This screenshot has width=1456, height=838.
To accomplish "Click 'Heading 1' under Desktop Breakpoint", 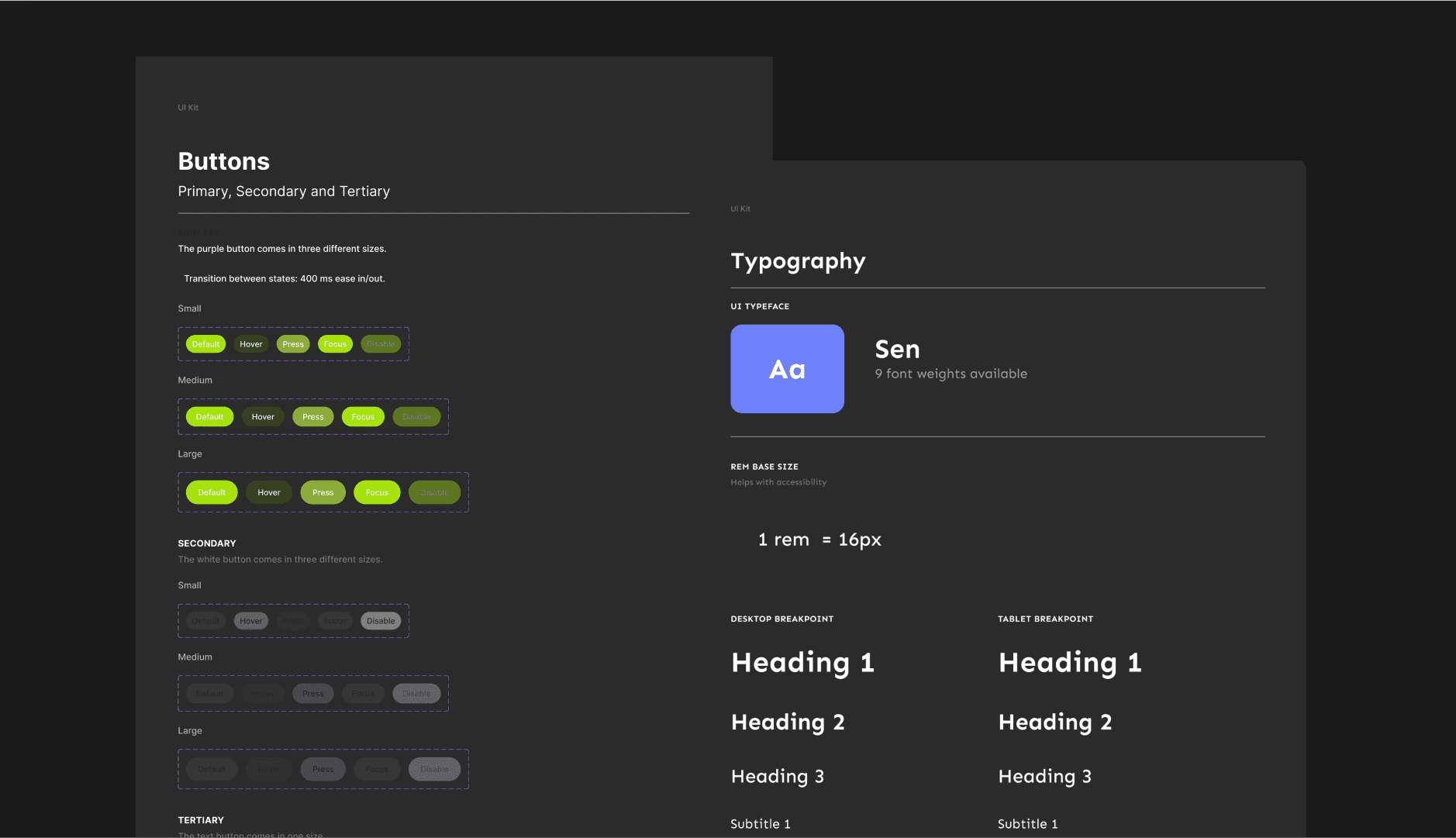I will coord(803,664).
